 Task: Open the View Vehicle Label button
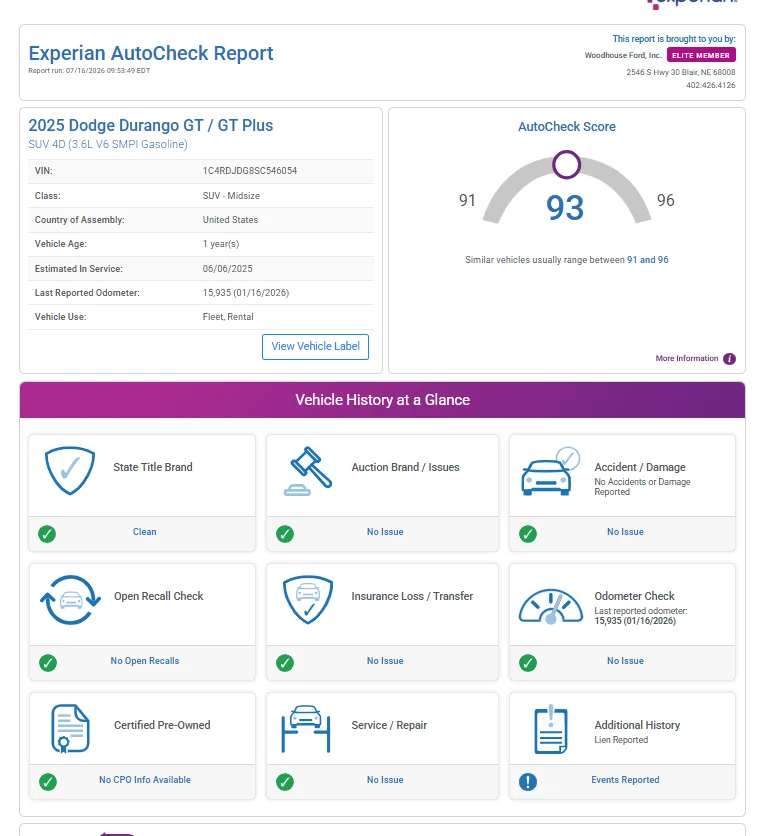315,347
